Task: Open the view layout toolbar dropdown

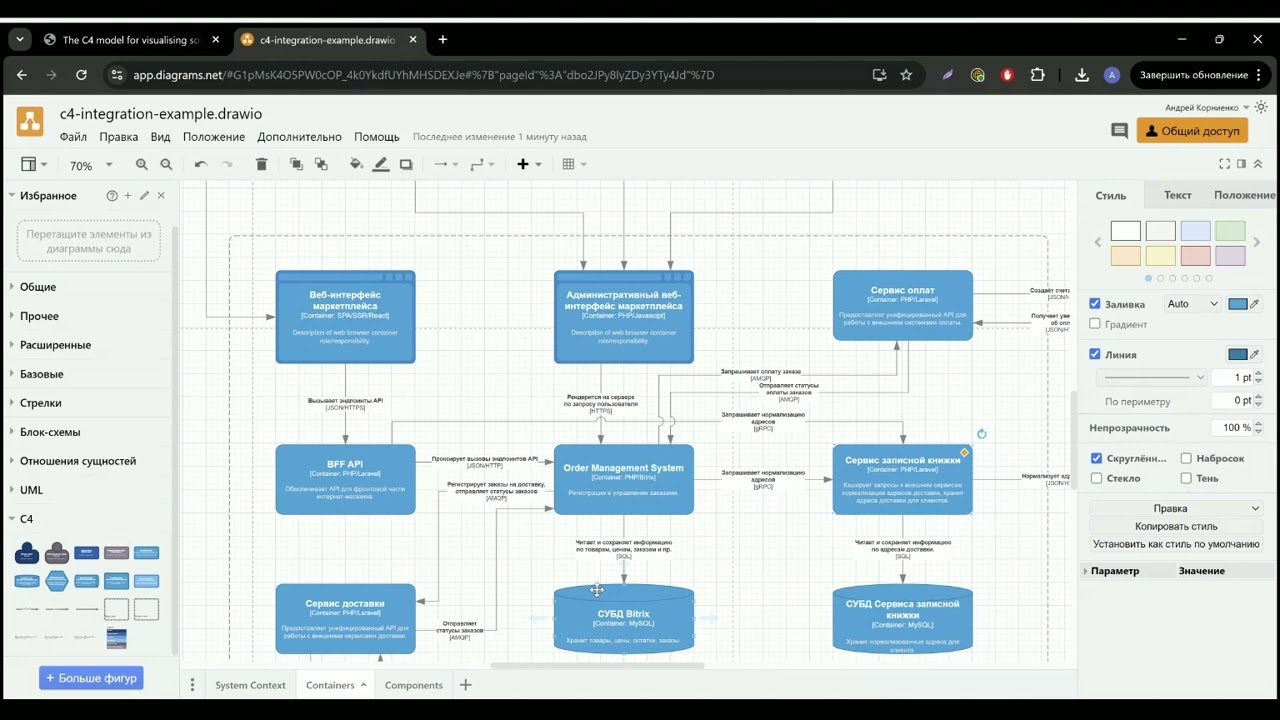Action: (x=34, y=165)
